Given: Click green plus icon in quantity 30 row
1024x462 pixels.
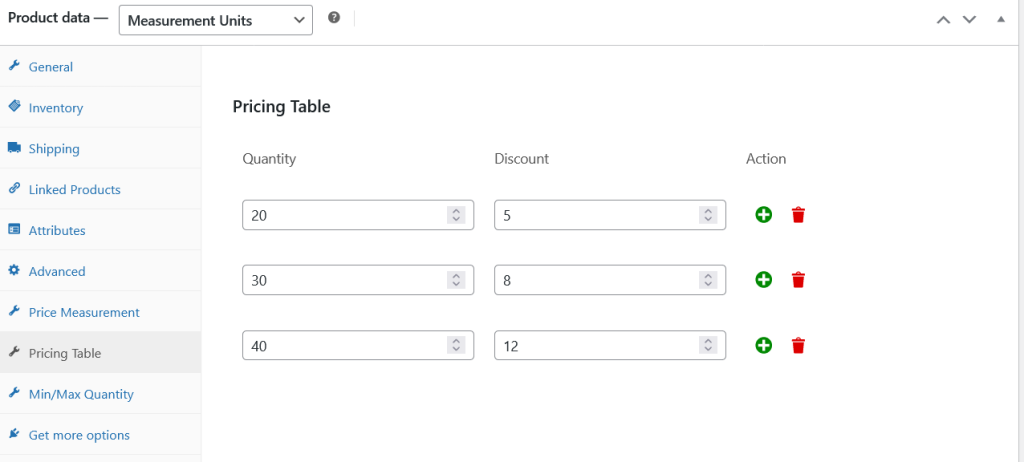Looking at the screenshot, I should click(763, 280).
